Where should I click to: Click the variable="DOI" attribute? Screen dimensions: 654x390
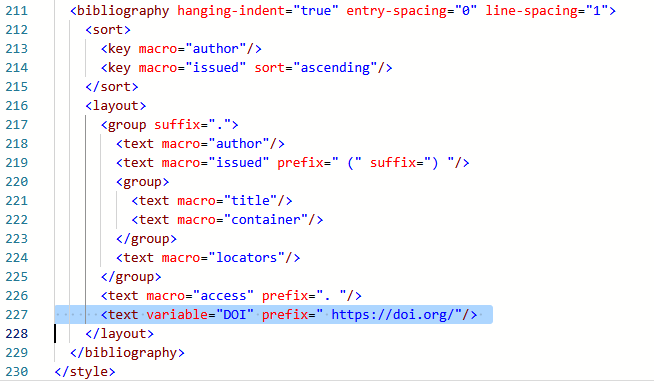click(200, 315)
